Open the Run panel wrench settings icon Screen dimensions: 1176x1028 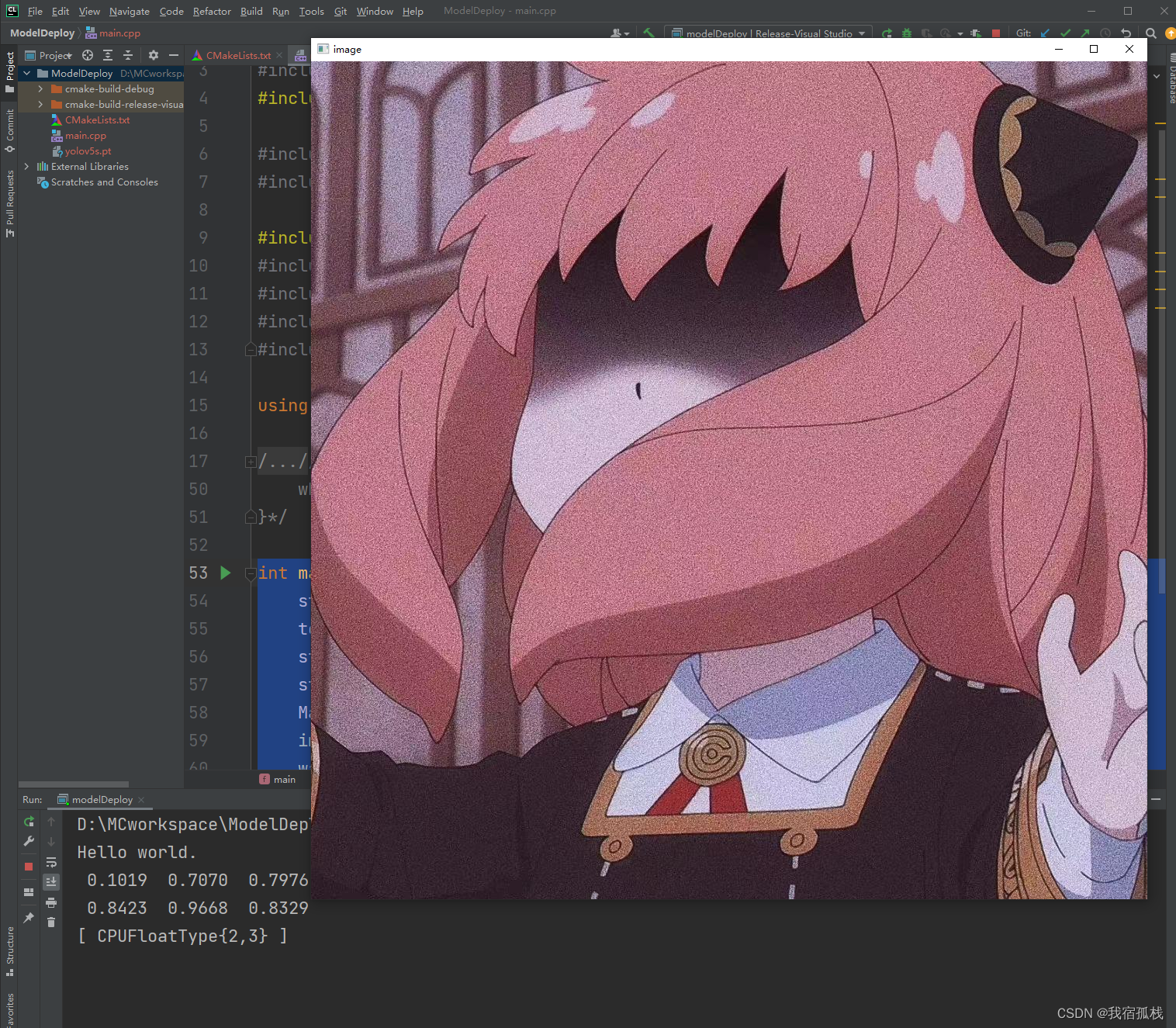coord(29,841)
